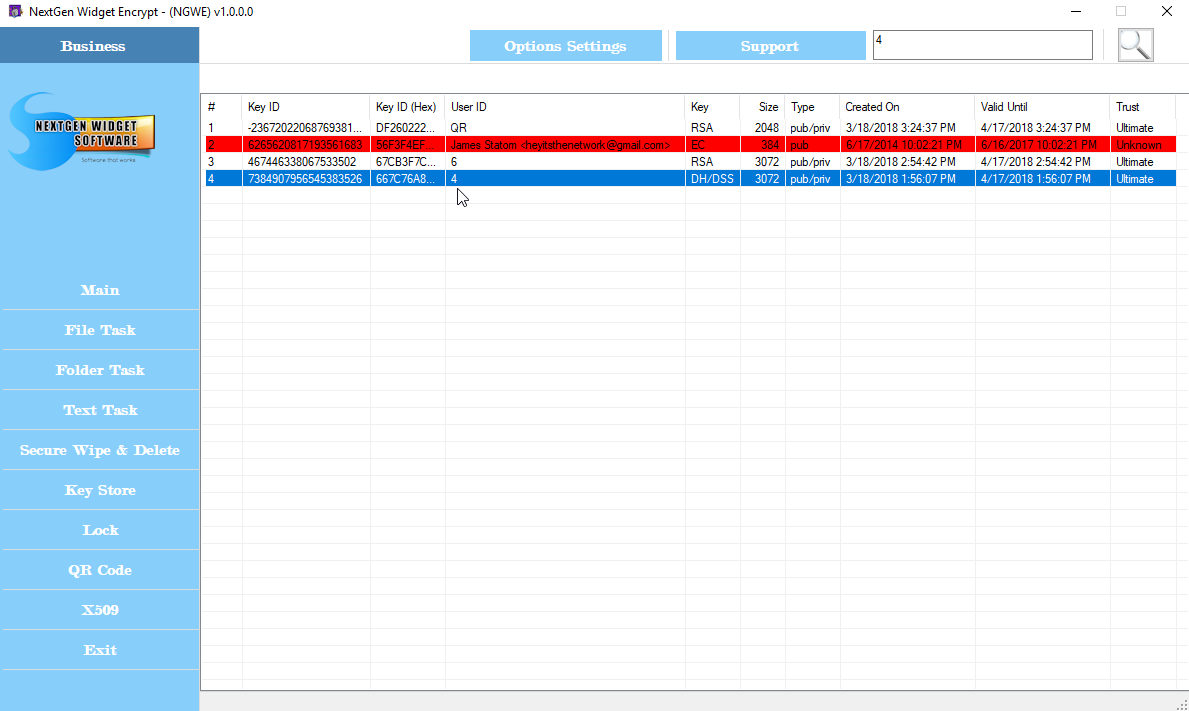Minimize the NextGen Widget Encrypt window
The image size is (1189, 711).
pyautogui.click(x=1076, y=11)
